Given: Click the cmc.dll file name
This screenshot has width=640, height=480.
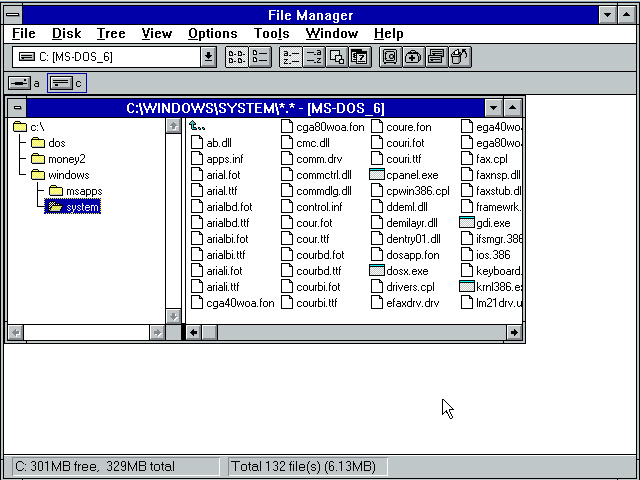Looking at the screenshot, I should [313, 143].
